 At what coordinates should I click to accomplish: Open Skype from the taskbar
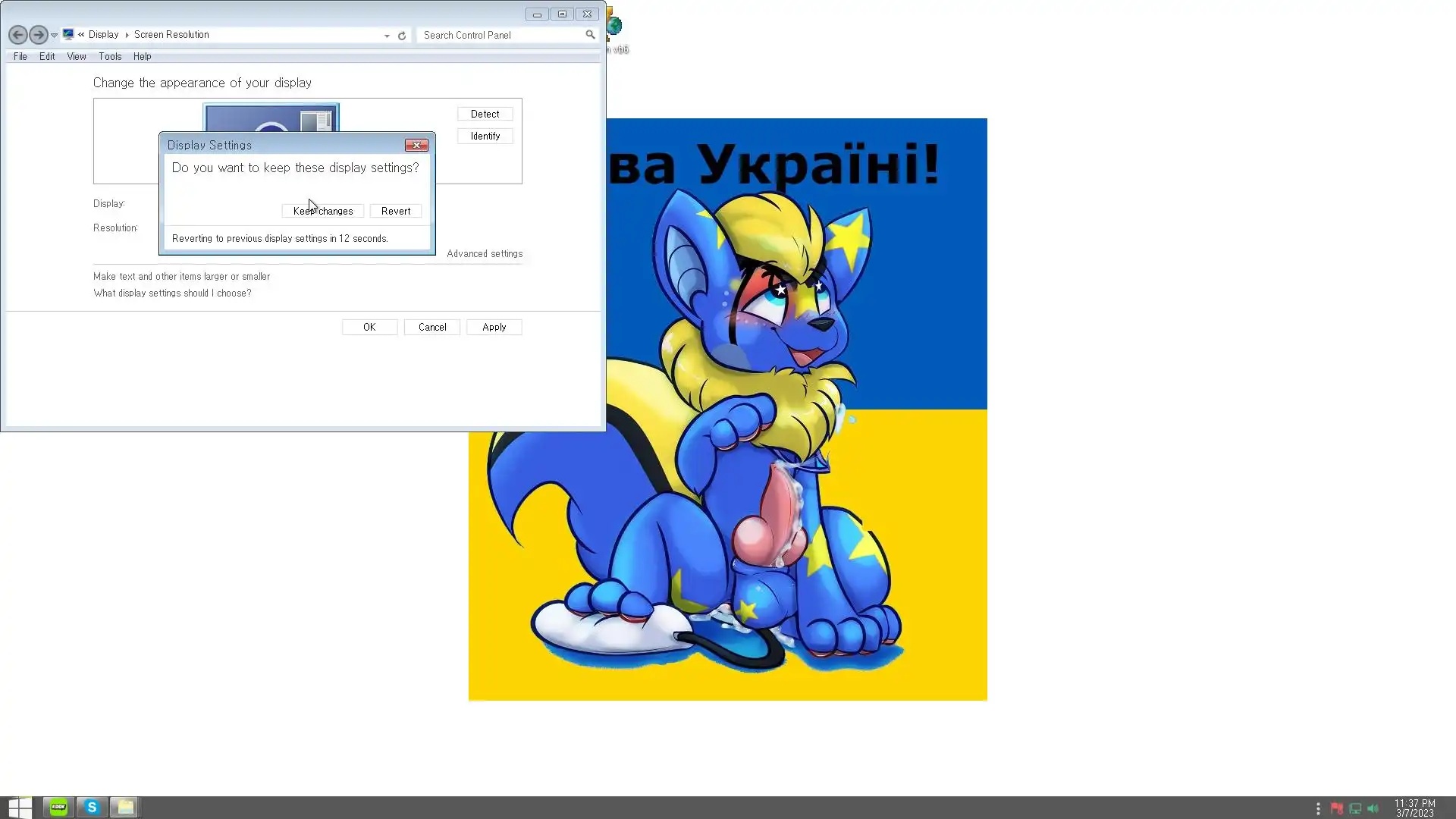[x=92, y=808]
